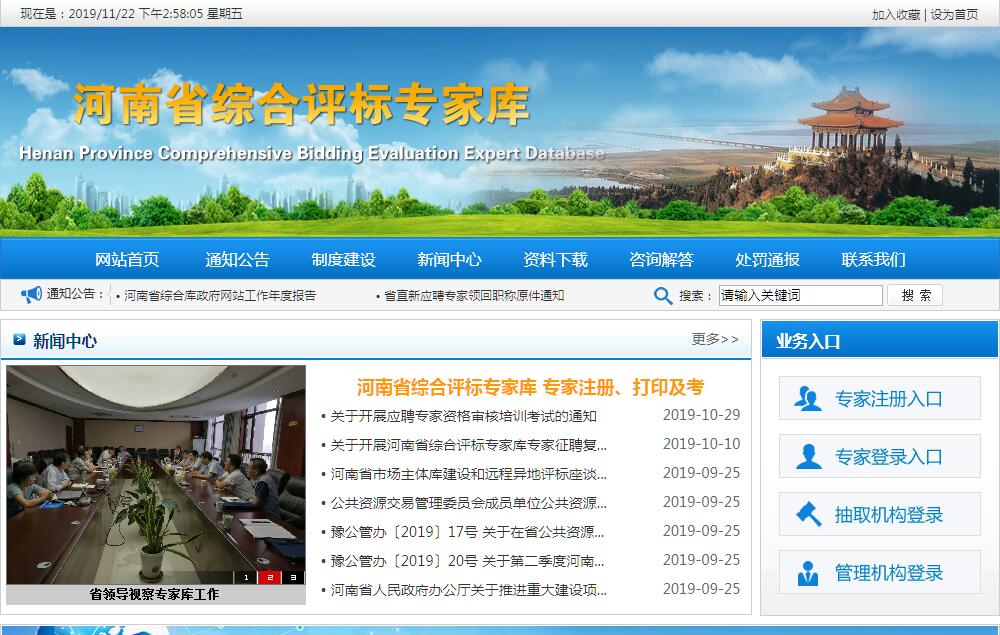The image size is (1000, 635).
Task: Click the management agency login icon
Action: (x=807, y=573)
